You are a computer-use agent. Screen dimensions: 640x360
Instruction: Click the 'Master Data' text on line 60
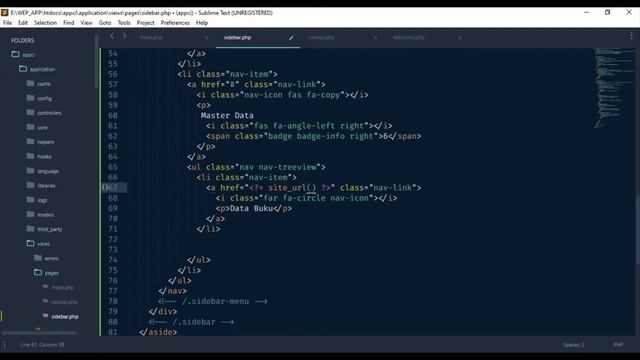click(227, 116)
